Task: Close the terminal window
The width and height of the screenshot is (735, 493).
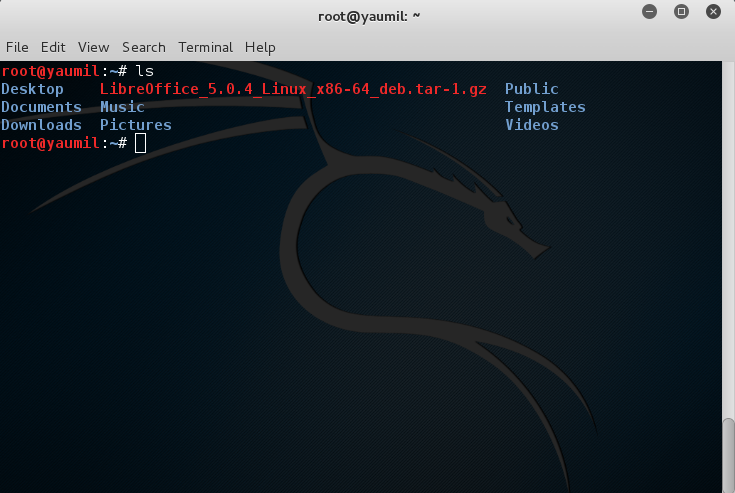Action: coord(713,12)
